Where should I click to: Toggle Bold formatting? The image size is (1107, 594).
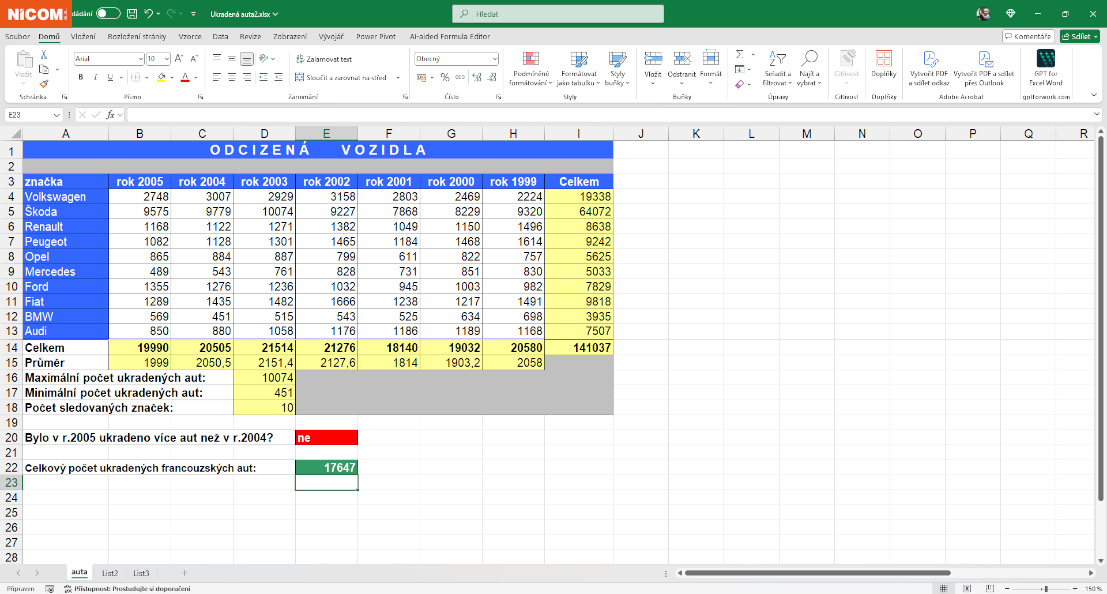tap(80, 77)
